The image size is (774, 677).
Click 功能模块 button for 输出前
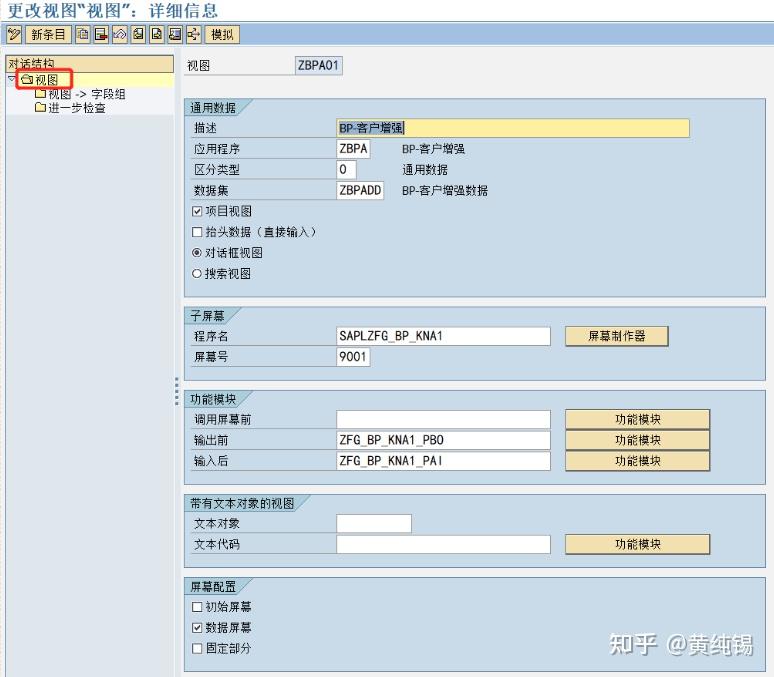click(x=637, y=440)
